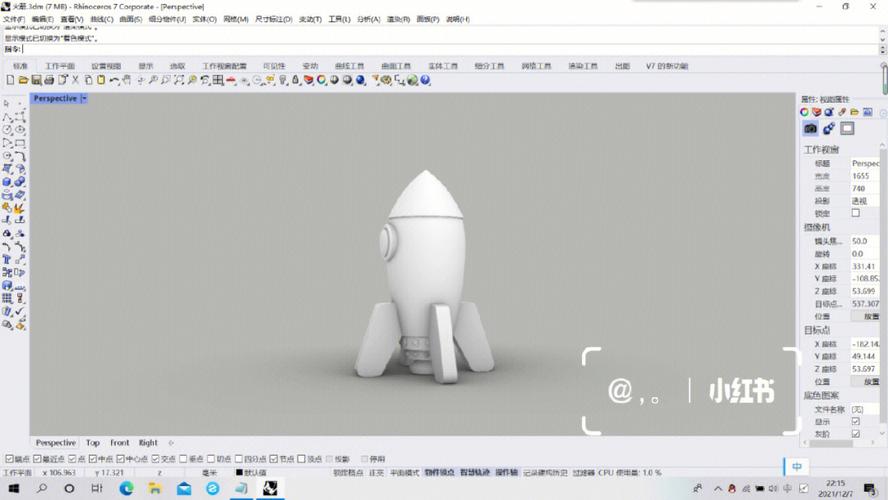Toggle 物件锁点 Osnap in status bar
Image resolution: width=888 pixels, height=500 pixels.
[439, 472]
